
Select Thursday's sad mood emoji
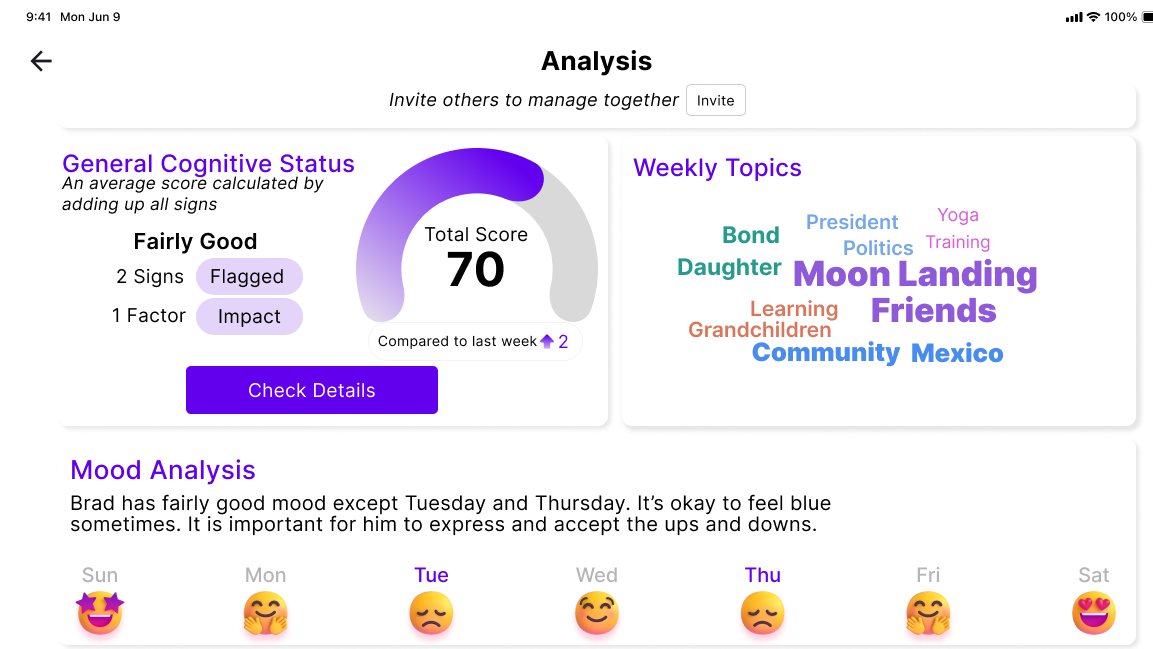(x=763, y=612)
